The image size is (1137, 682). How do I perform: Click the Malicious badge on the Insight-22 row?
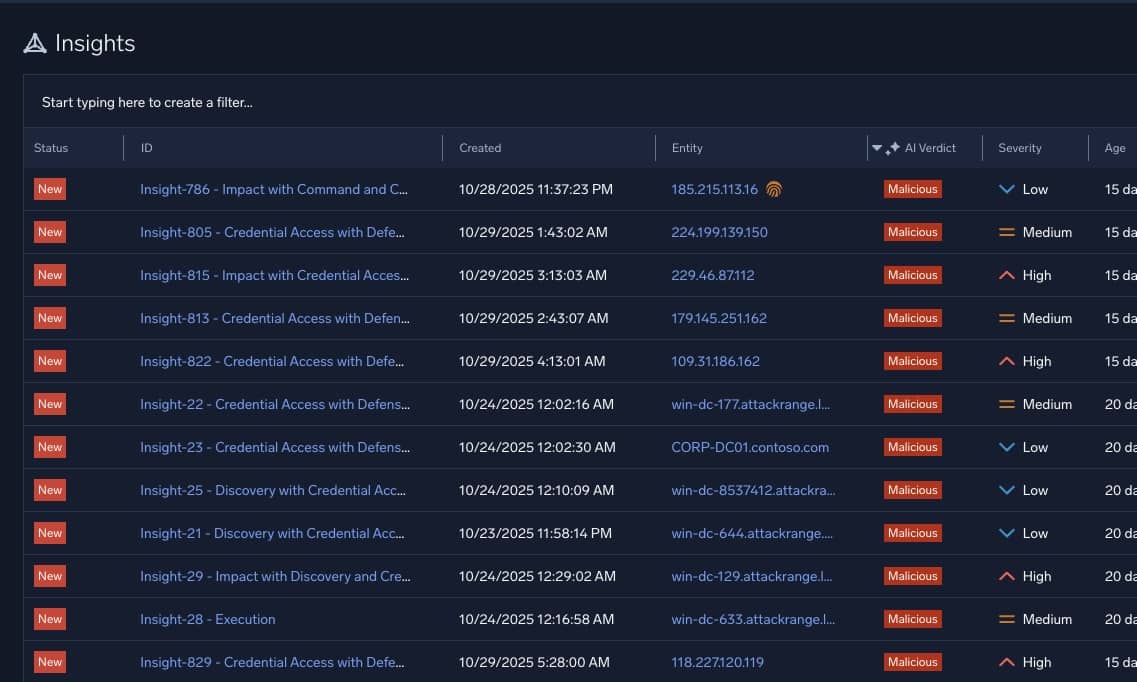point(912,404)
